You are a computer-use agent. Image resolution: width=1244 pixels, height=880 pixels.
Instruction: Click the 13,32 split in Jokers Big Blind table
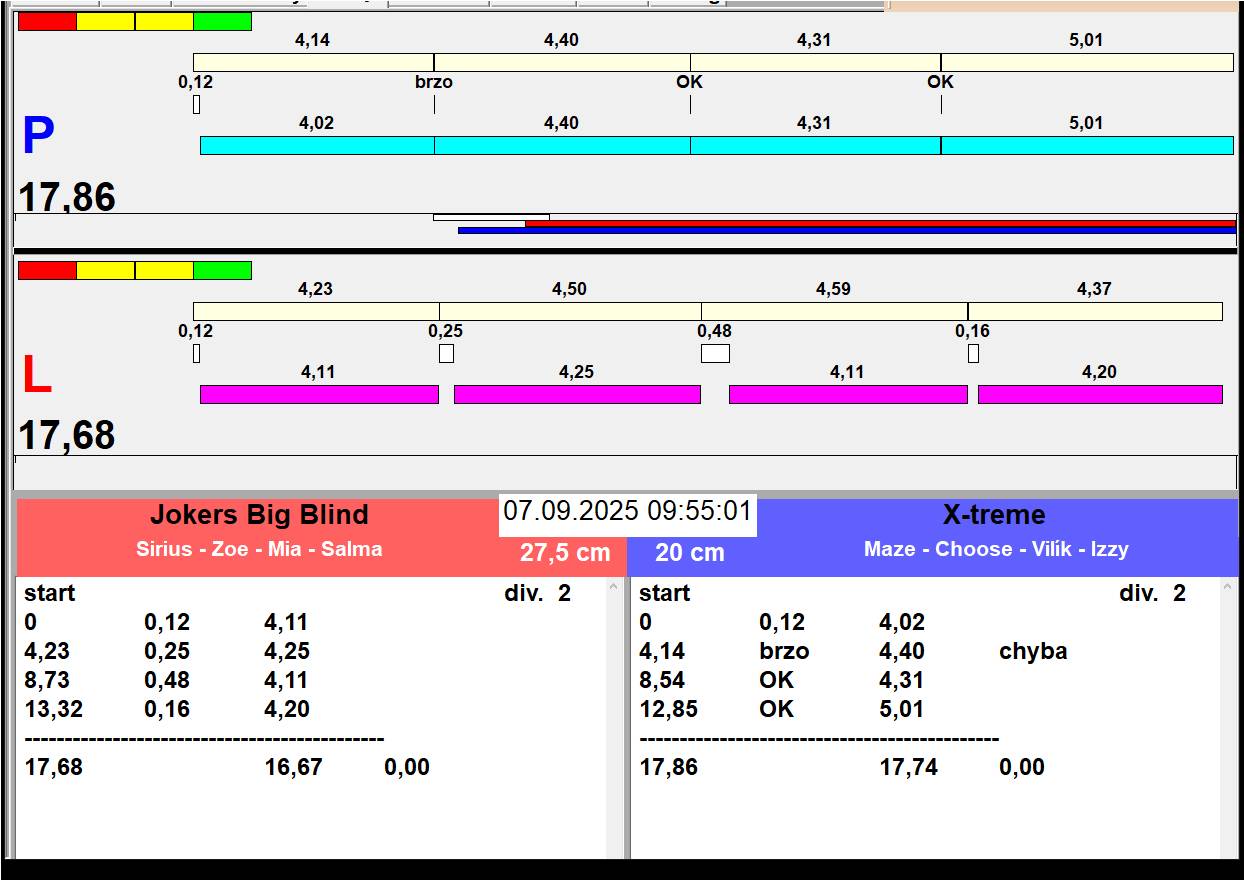pyautogui.click(x=53, y=709)
